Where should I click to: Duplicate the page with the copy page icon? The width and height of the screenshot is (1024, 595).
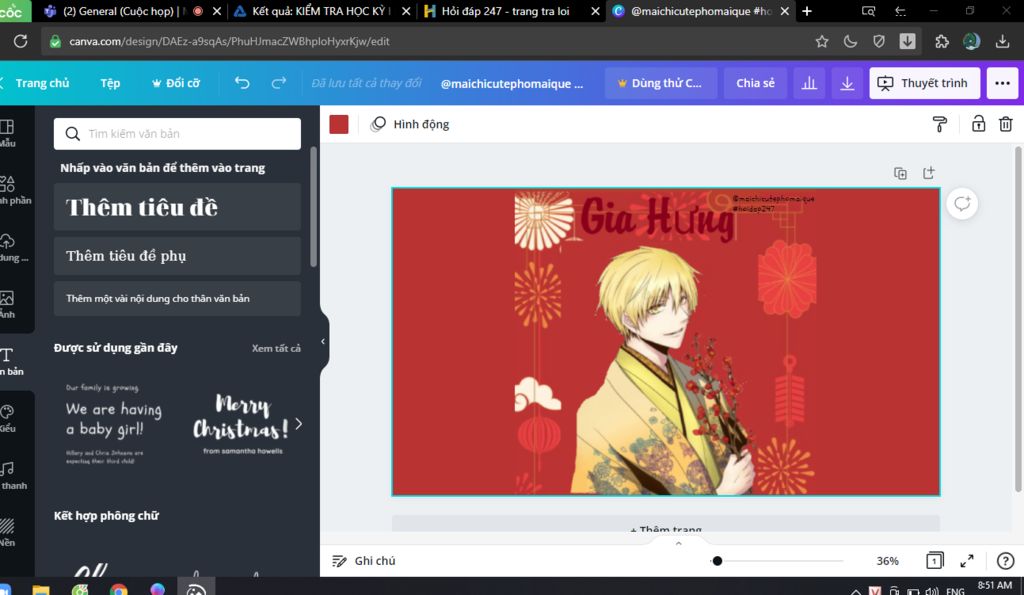tap(900, 173)
